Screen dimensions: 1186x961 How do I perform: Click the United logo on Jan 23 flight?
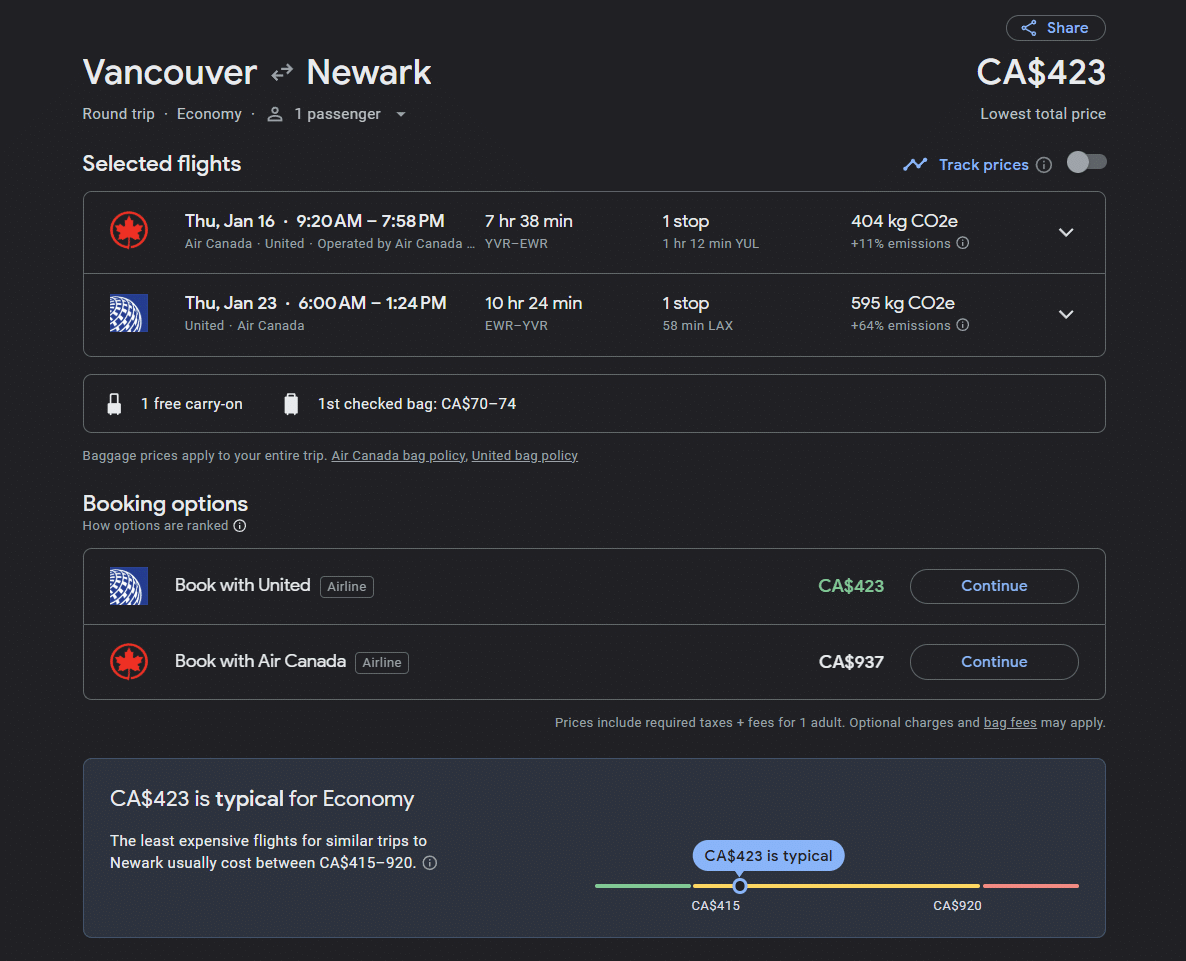point(129,313)
